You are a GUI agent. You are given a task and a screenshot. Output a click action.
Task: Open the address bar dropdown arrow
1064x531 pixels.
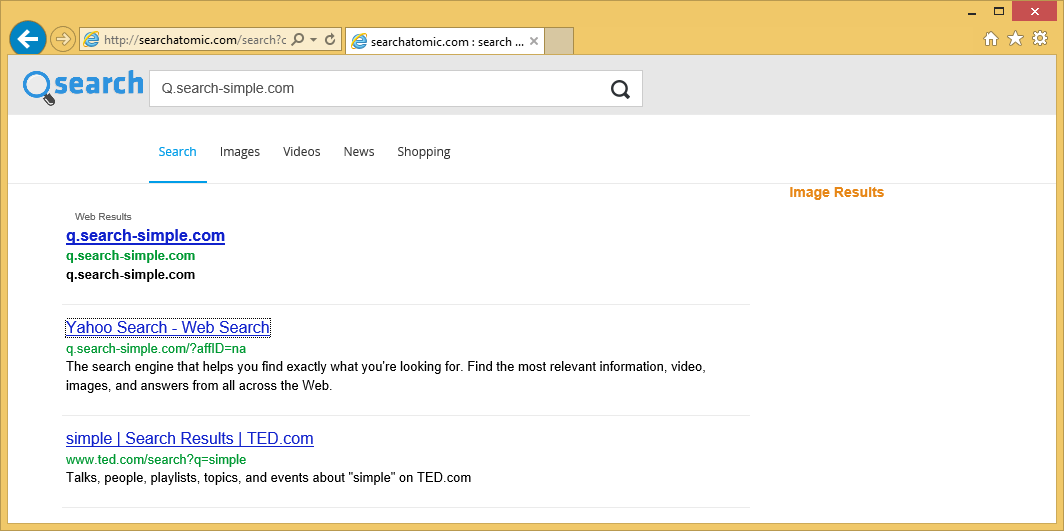tap(314, 40)
